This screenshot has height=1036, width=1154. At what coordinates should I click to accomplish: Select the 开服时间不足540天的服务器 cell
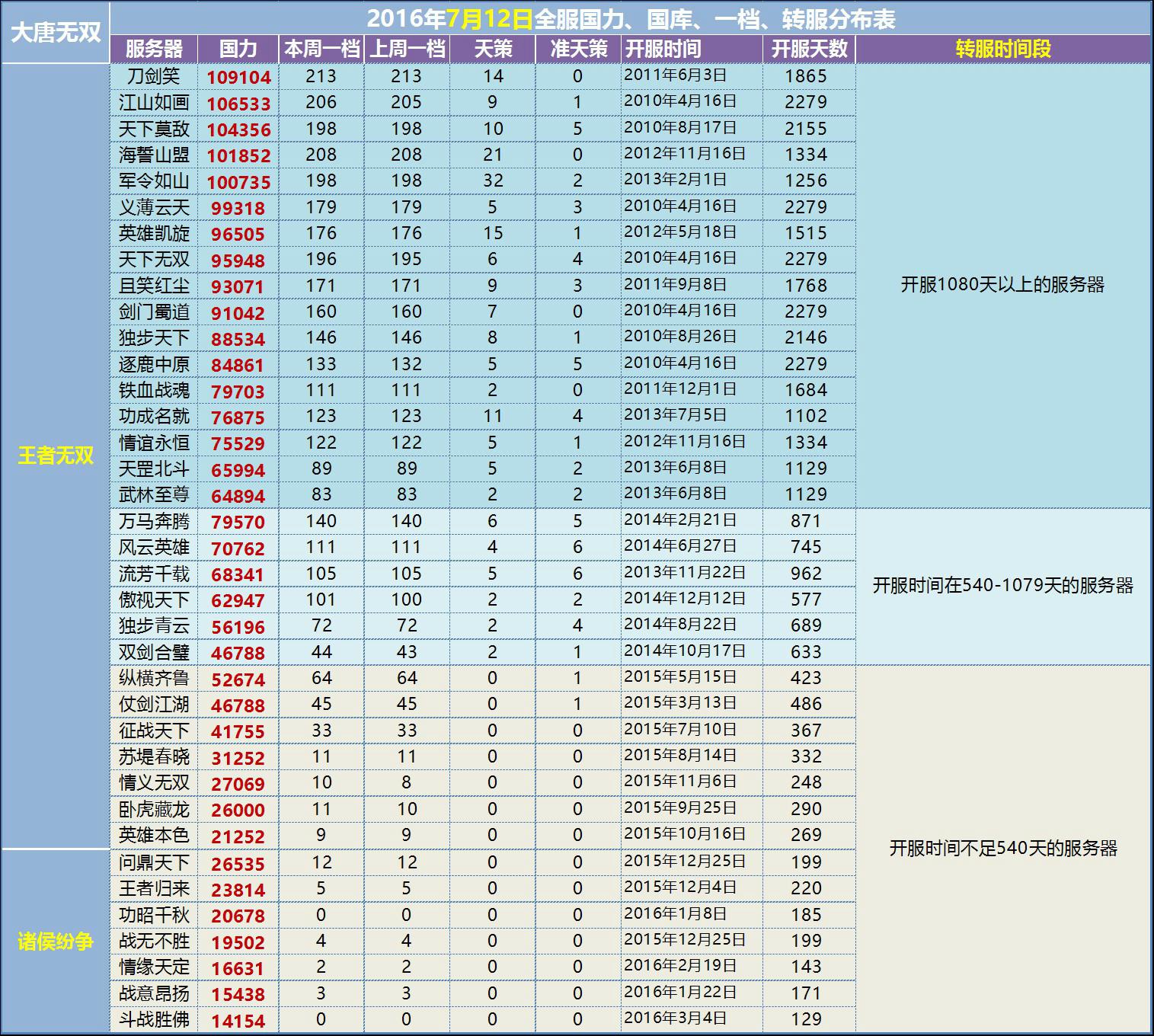point(1003,849)
